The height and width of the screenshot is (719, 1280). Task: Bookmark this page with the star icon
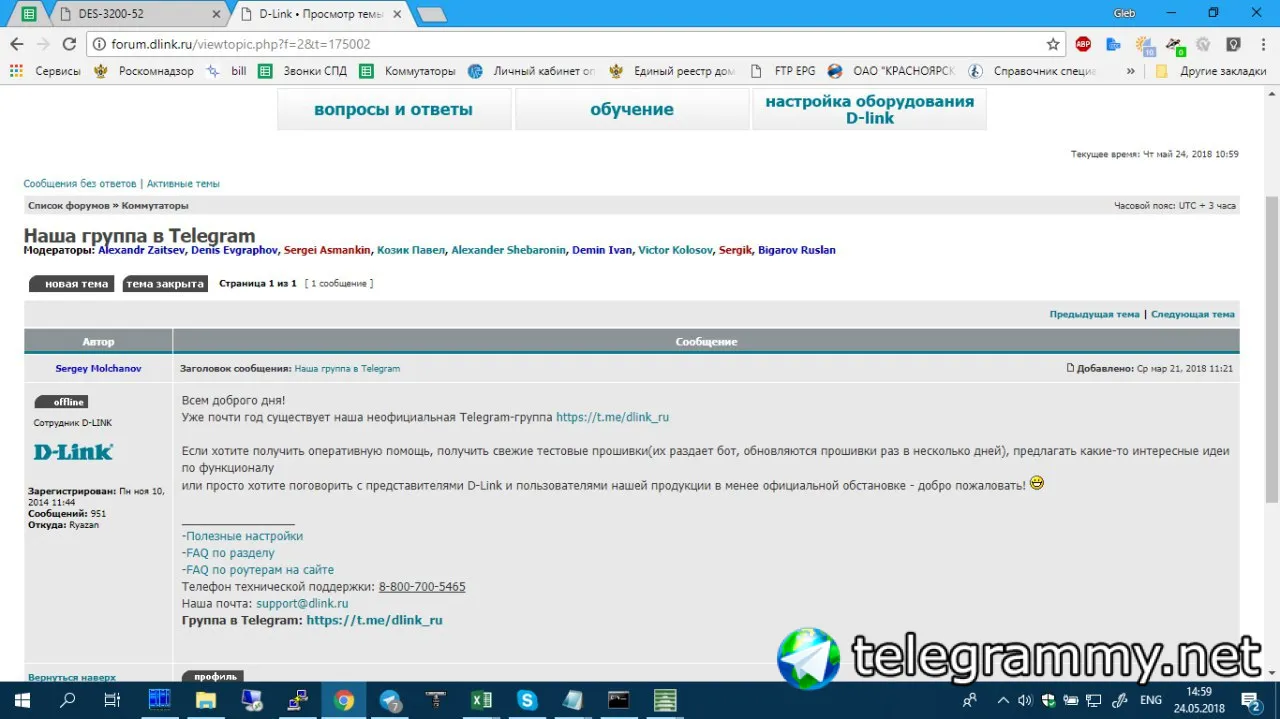click(1053, 44)
